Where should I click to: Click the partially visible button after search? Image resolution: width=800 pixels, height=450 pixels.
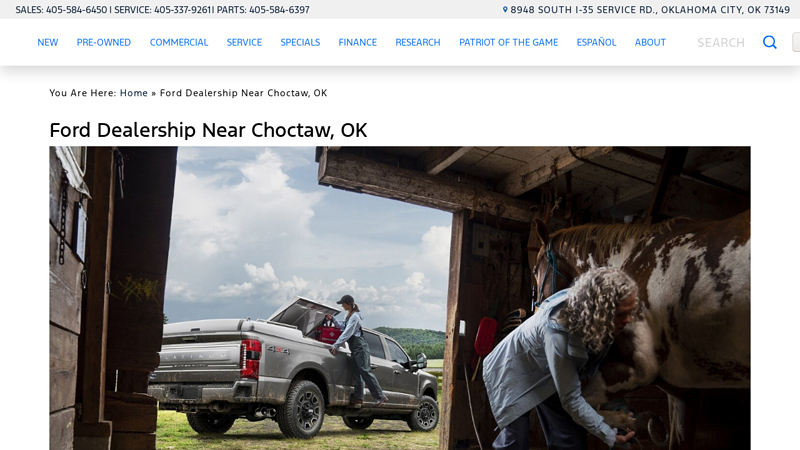(796, 42)
